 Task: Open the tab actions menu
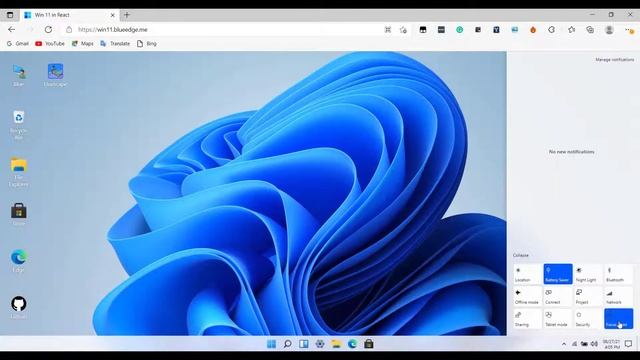(10, 15)
